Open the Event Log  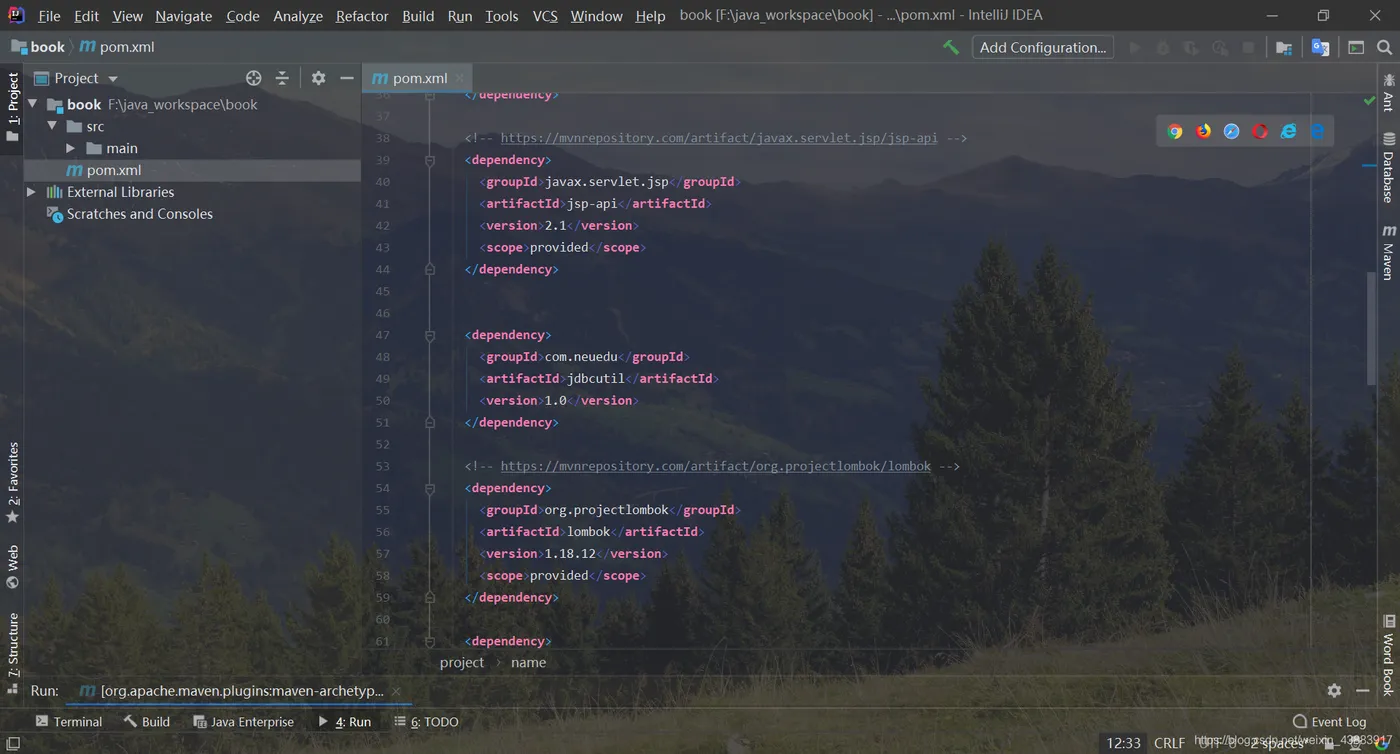coord(1329,721)
